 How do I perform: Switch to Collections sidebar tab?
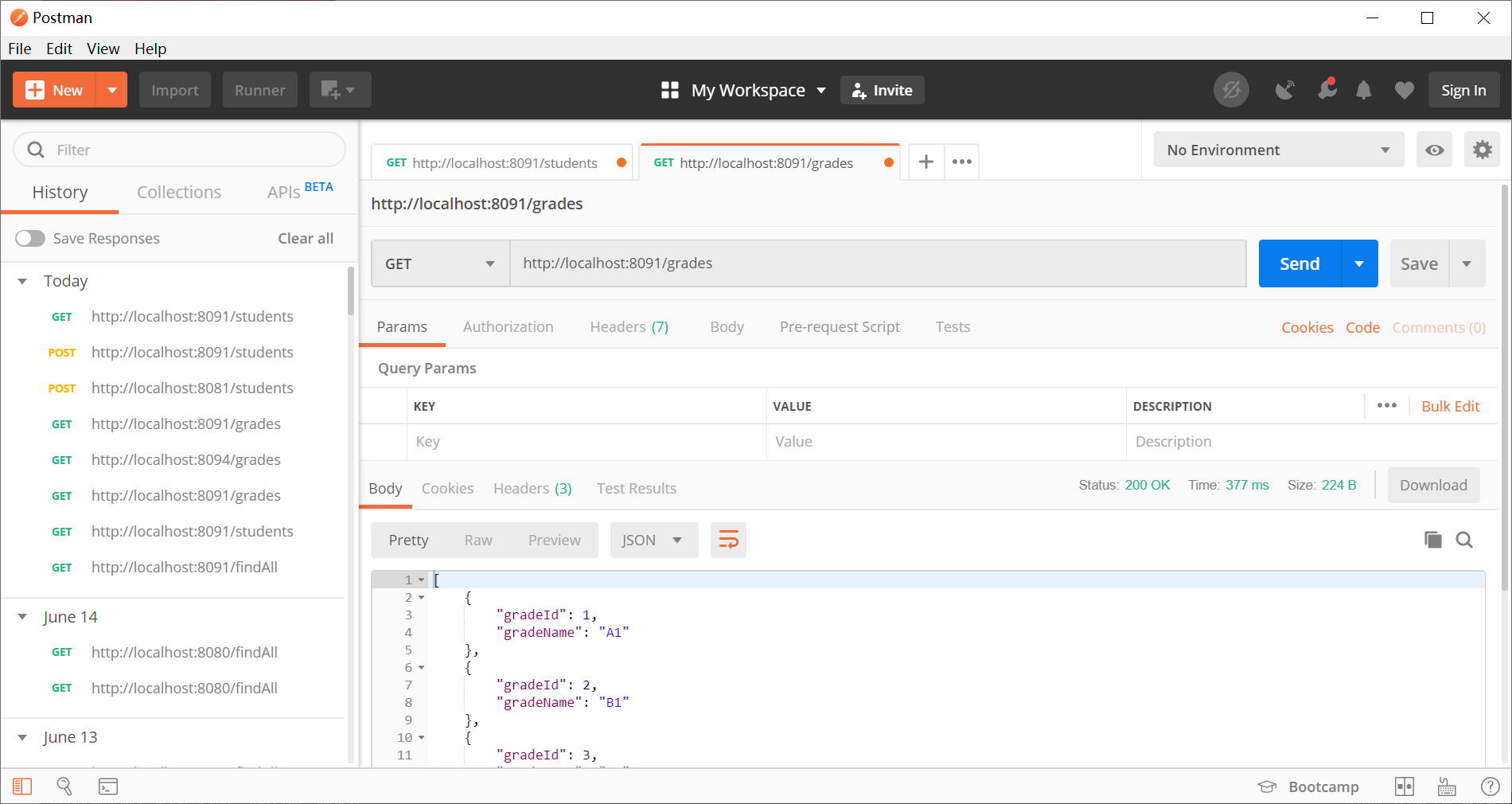tap(179, 192)
